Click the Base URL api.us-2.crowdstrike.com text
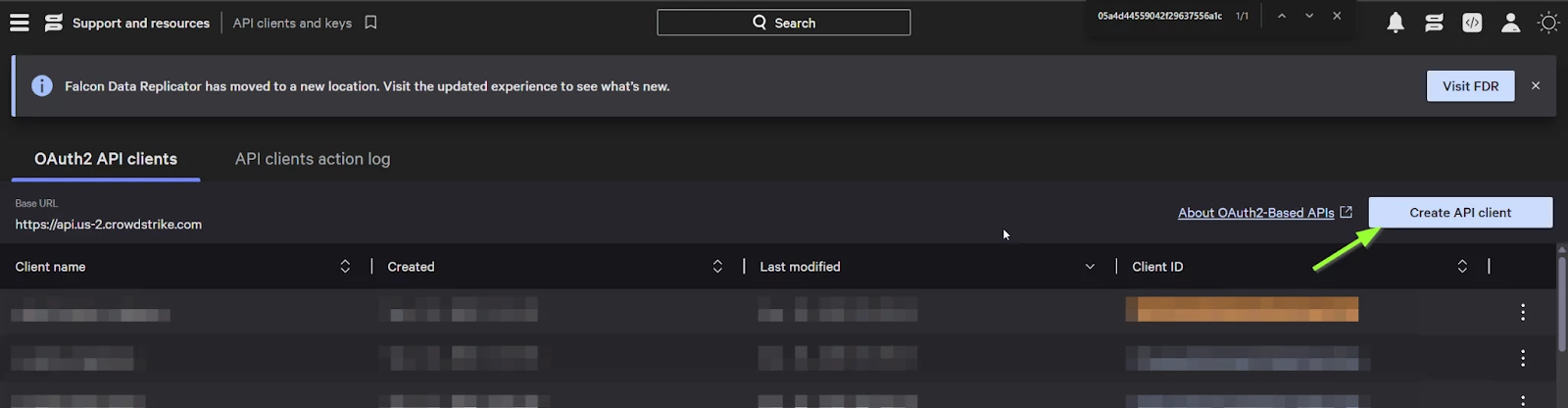 pos(109,225)
